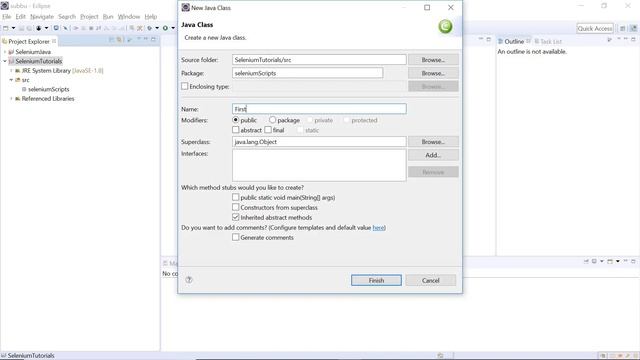Image resolution: width=640 pixels, height=360 pixels.
Task: Minimize the Outline view
Action: 626,39
